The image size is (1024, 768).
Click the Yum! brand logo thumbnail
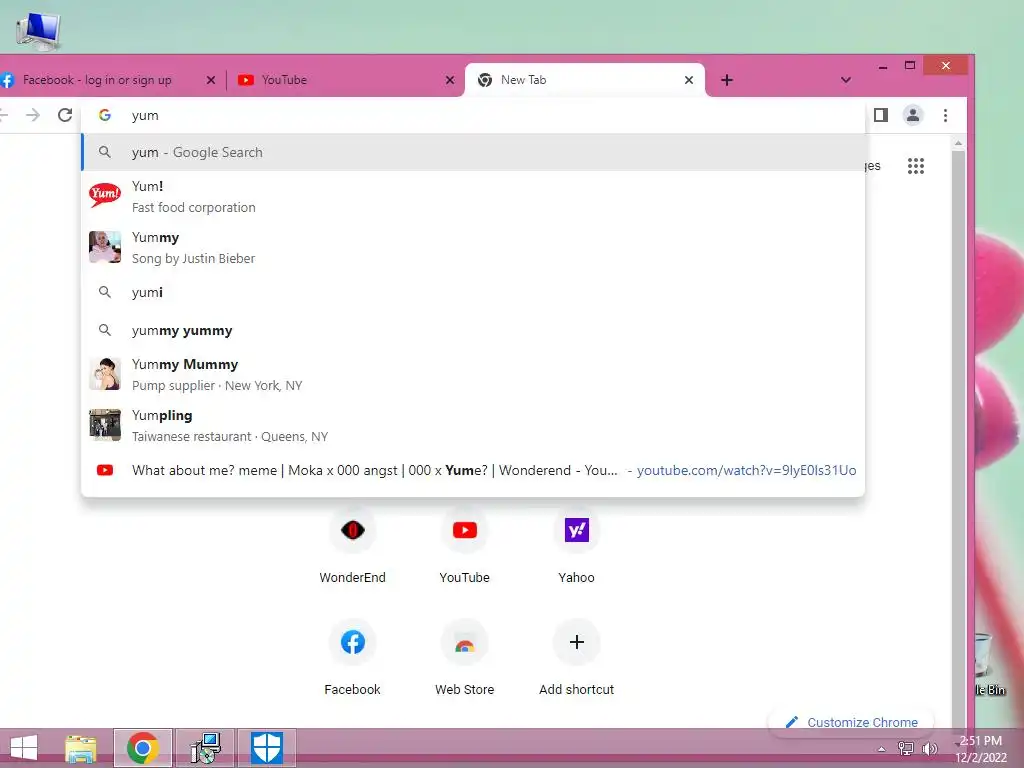point(104,195)
